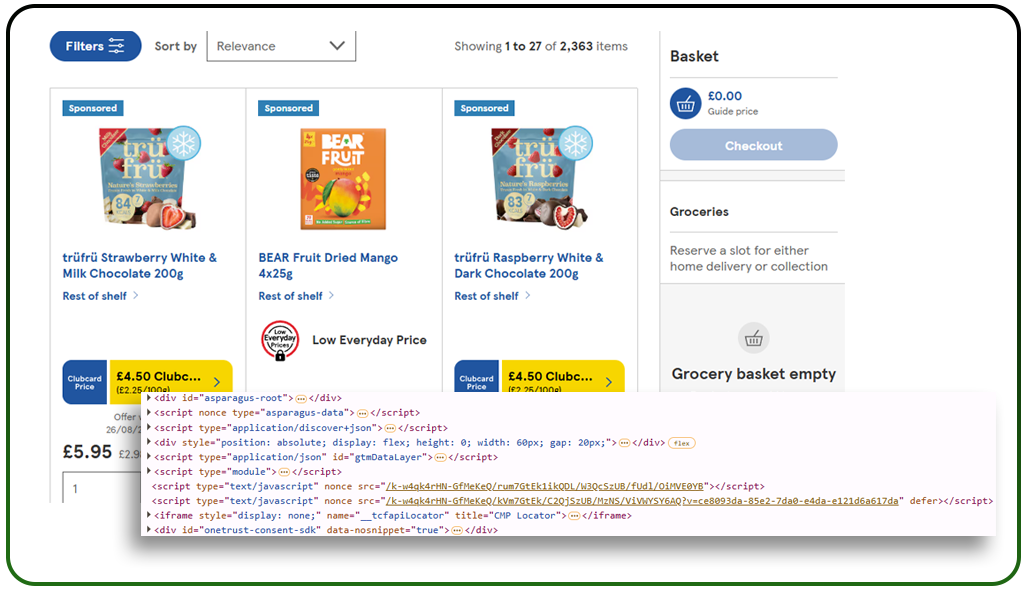The width and height of the screenshot is (1026, 589).
Task: Open the trüfrü Strawberry White & Milk Chocolate link
Action: [x=137, y=265]
